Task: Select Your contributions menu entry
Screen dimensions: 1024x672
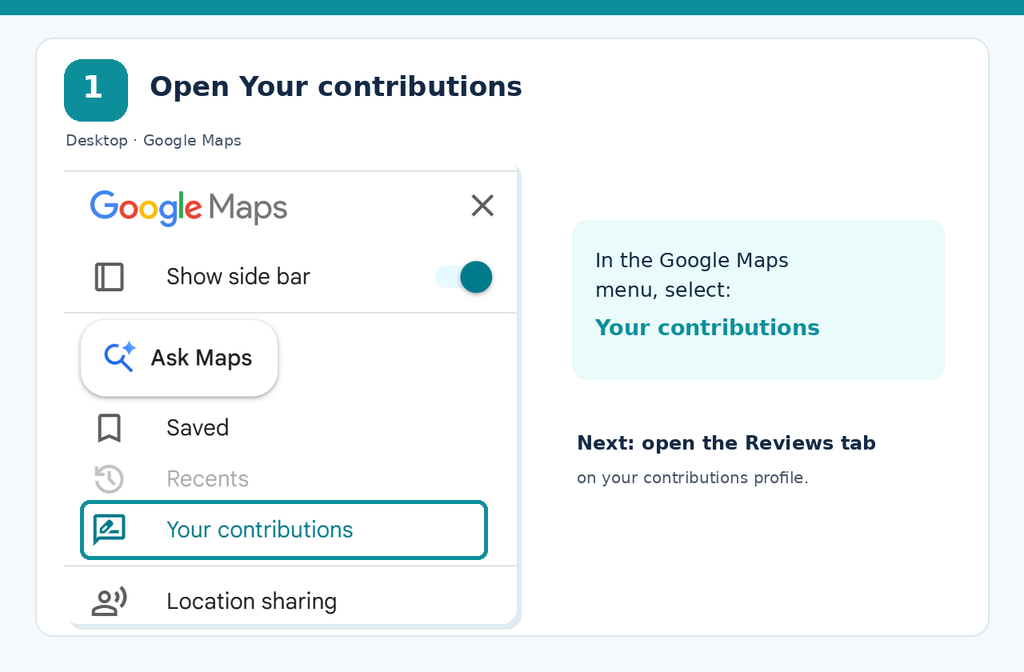Action: pyautogui.click(x=284, y=530)
